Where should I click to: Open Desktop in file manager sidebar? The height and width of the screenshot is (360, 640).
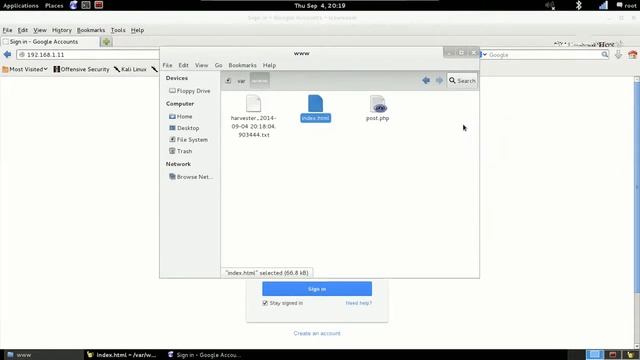click(184, 128)
